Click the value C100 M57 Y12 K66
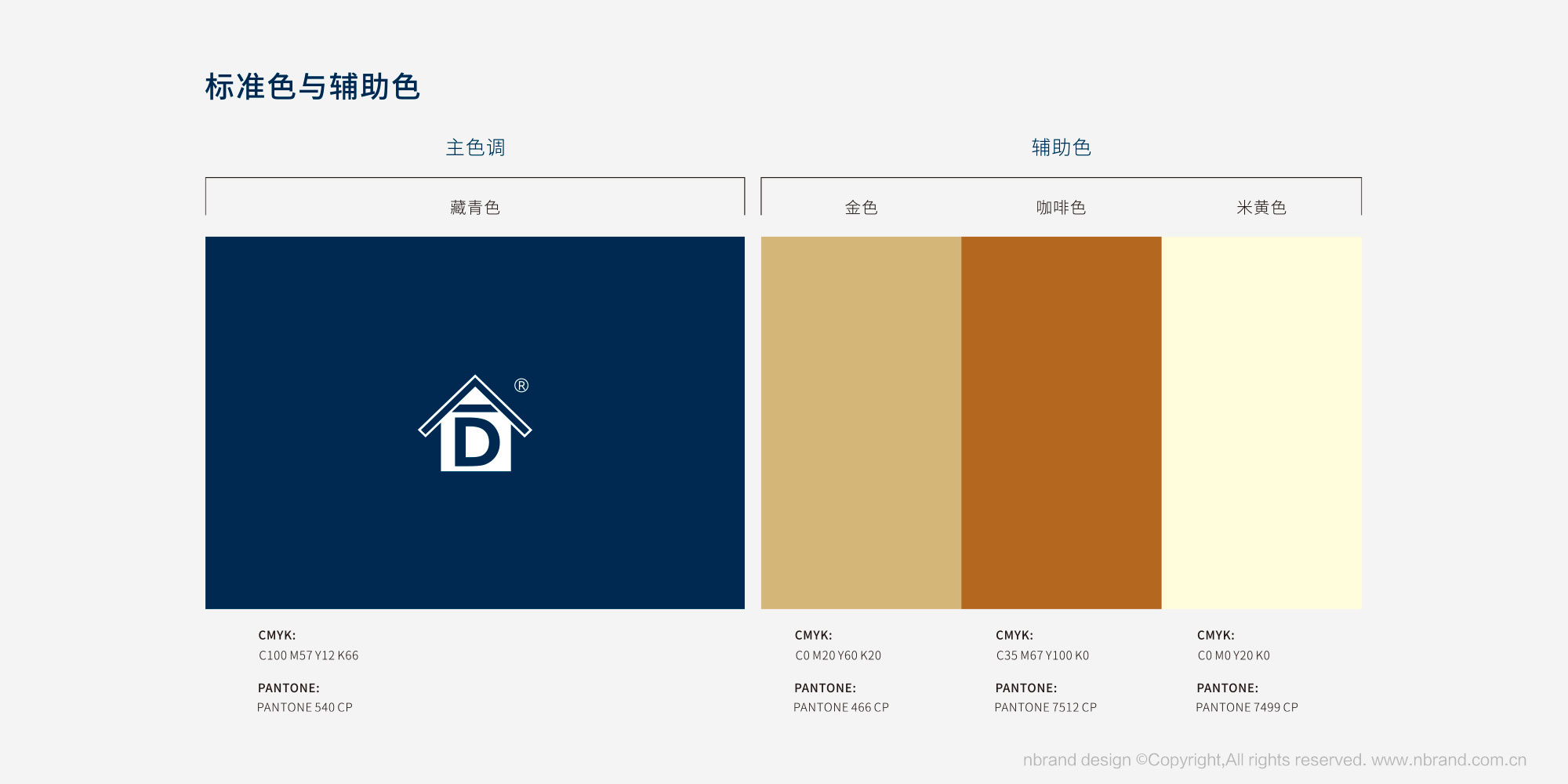Image resolution: width=1568 pixels, height=784 pixels. pyautogui.click(x=309, y=655)
